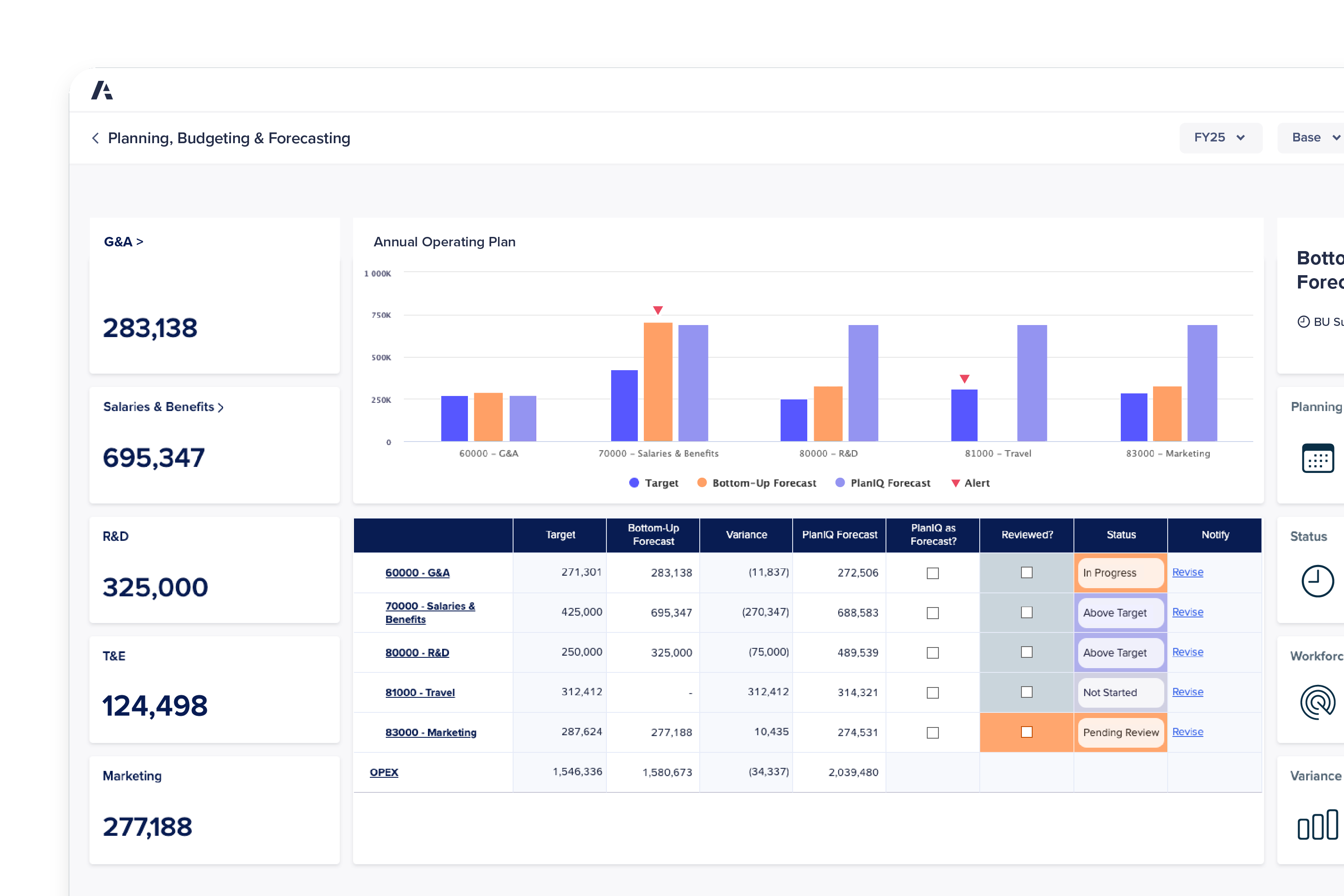Expand the G&A card
Screen dimensions: 1344x896
[x=123, y=242]
